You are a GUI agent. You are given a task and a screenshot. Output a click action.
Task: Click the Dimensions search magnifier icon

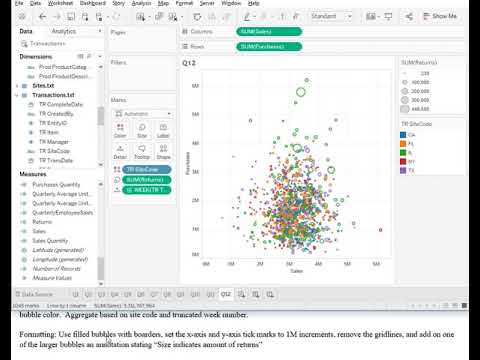click(x=89, y=56)
